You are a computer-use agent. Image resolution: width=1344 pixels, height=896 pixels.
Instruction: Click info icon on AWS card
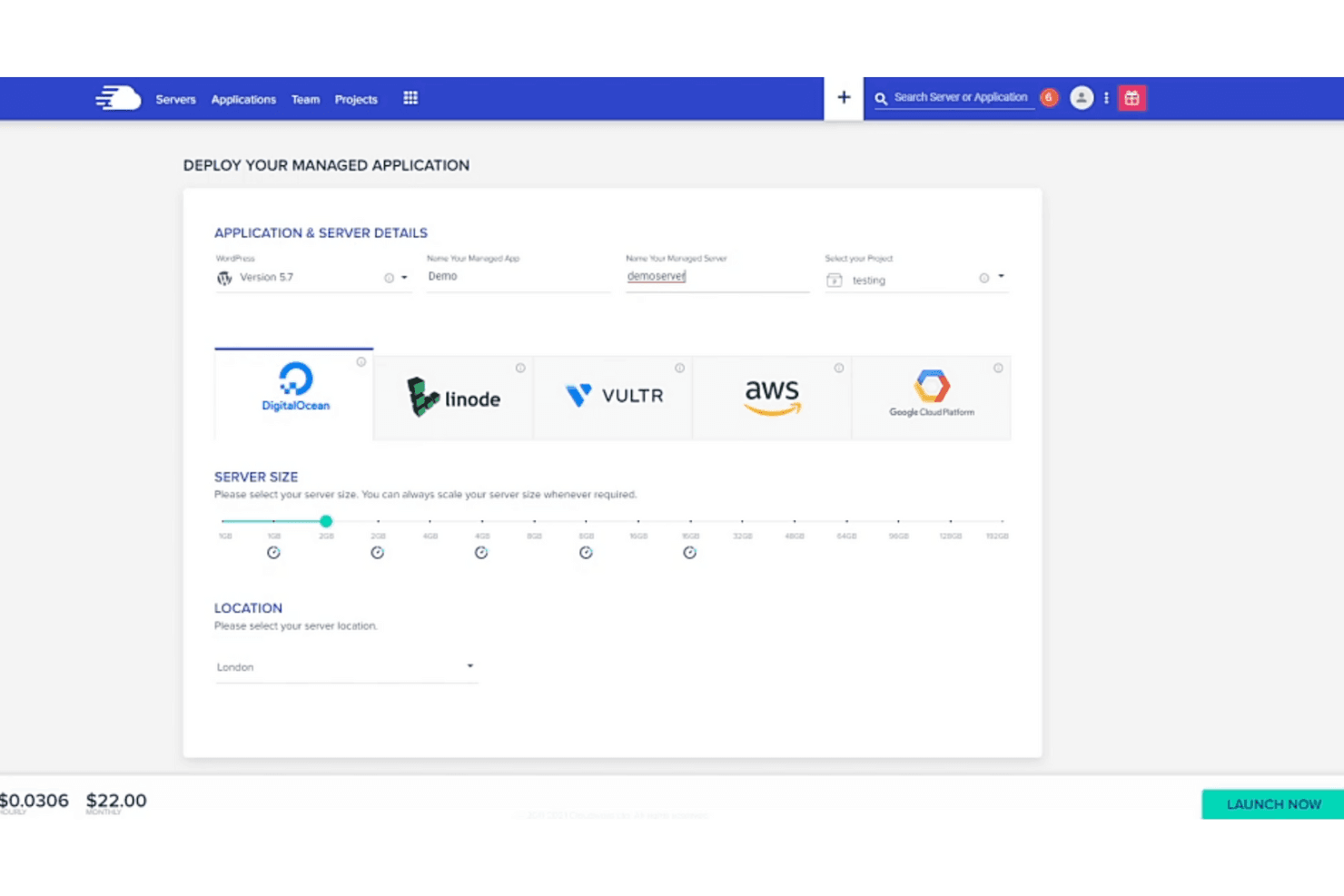click(x=839, y=368)
